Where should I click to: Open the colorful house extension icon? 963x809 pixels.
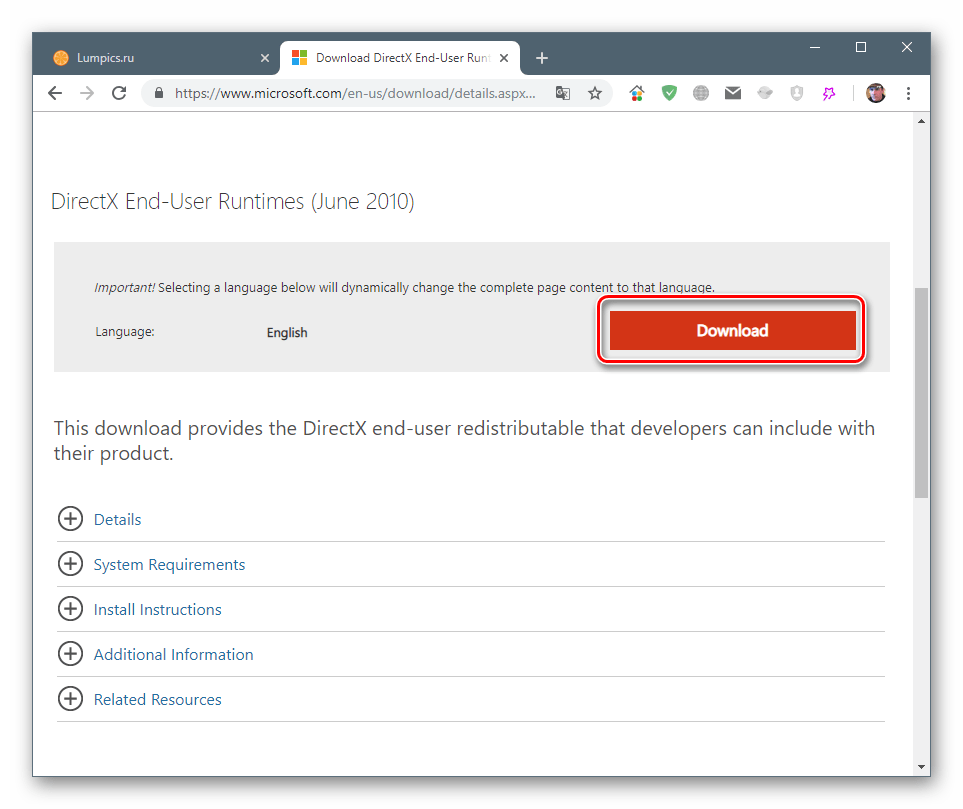click(637, 93)
